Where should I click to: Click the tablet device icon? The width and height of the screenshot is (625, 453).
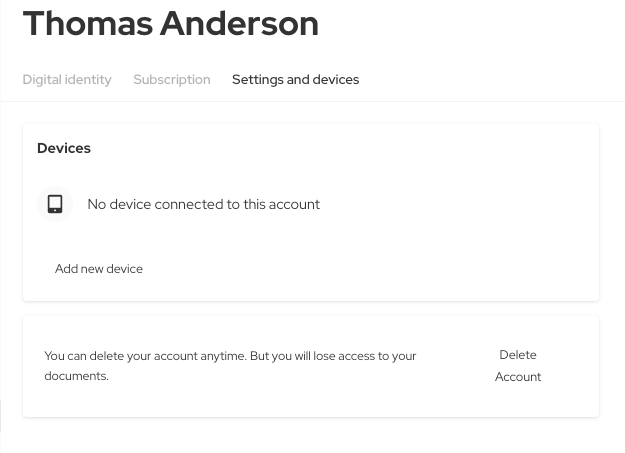pyautogui.click(x=55, y=204)
